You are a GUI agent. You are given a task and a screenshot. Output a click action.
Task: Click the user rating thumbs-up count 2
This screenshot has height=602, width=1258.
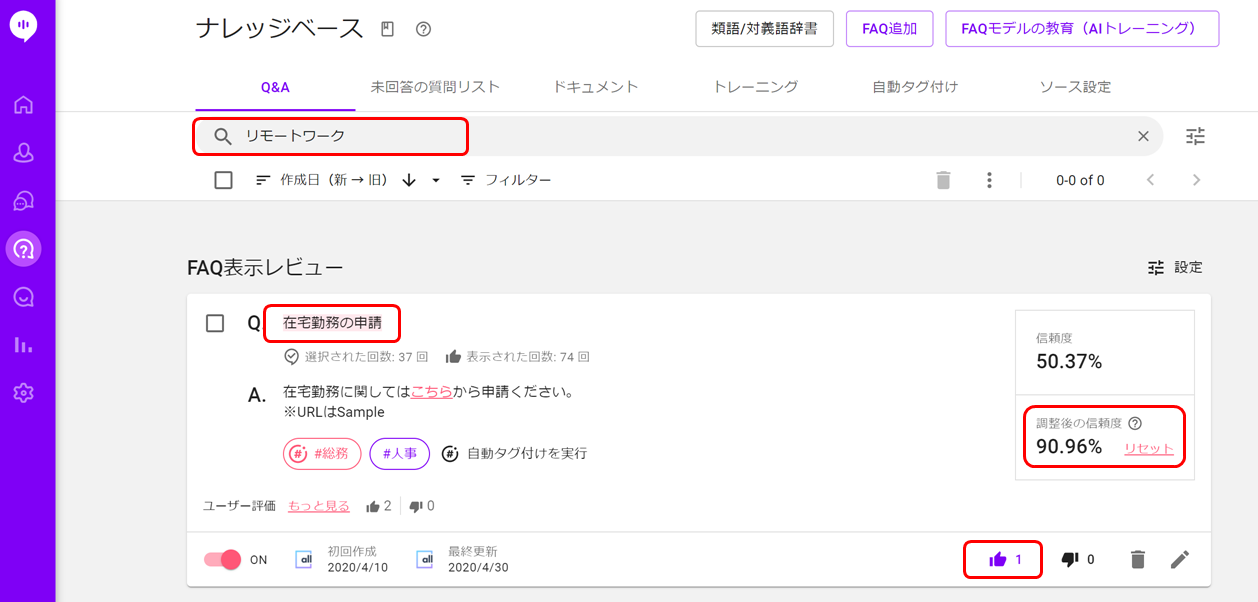click(x=379, y=506)
